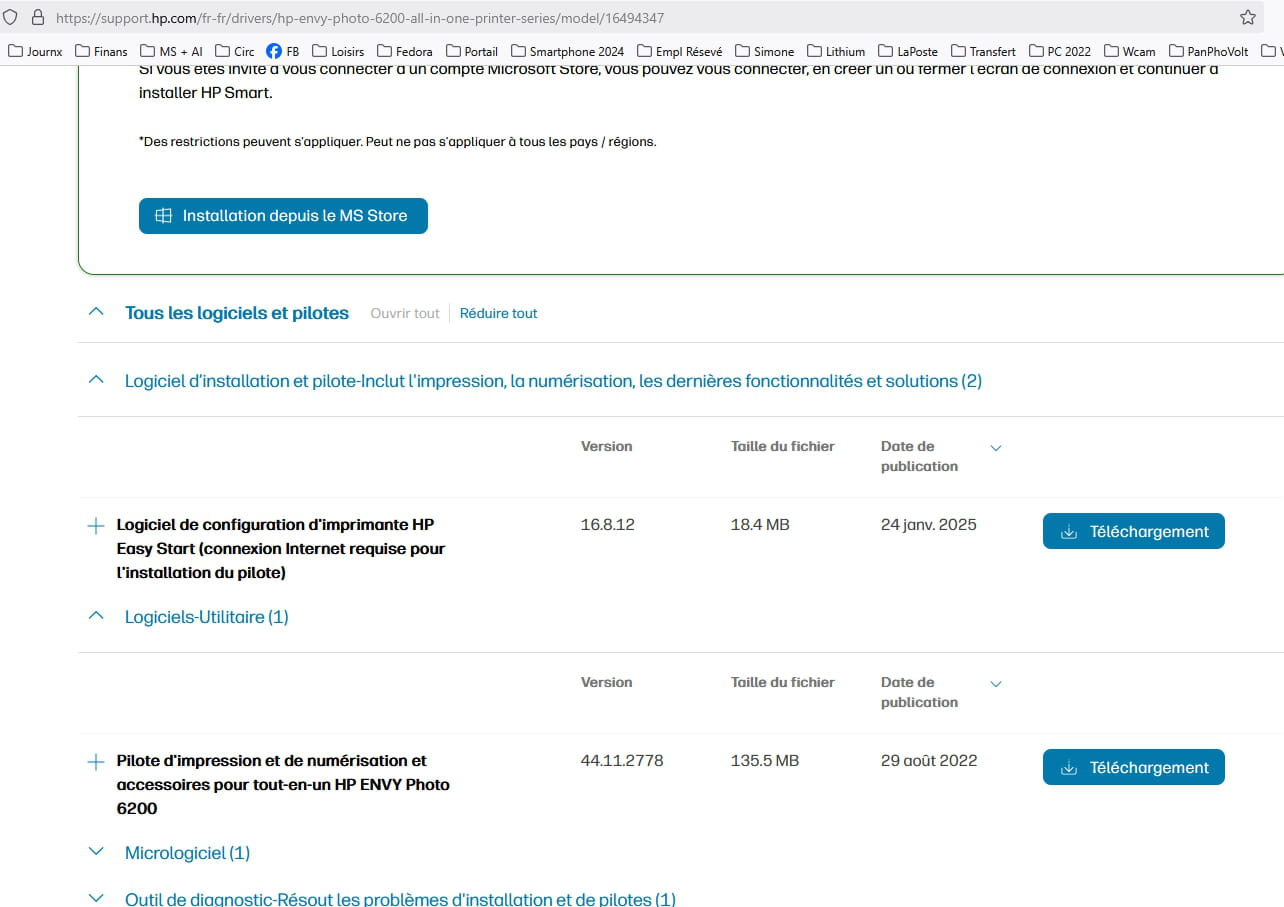Open the Circ bookmarks folder
Screen dimensions: 1284x907
pyautogui.click(x=234, y=51)
